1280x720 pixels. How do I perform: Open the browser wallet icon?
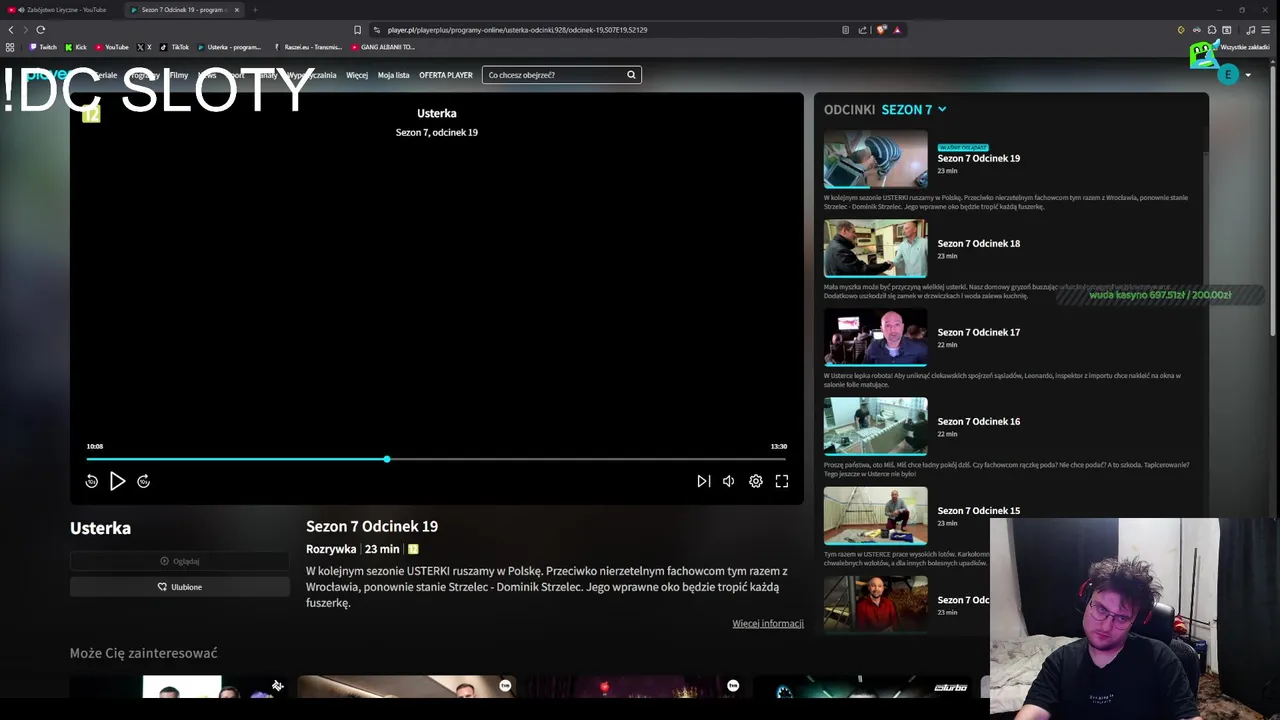(x=1227, y=30)
